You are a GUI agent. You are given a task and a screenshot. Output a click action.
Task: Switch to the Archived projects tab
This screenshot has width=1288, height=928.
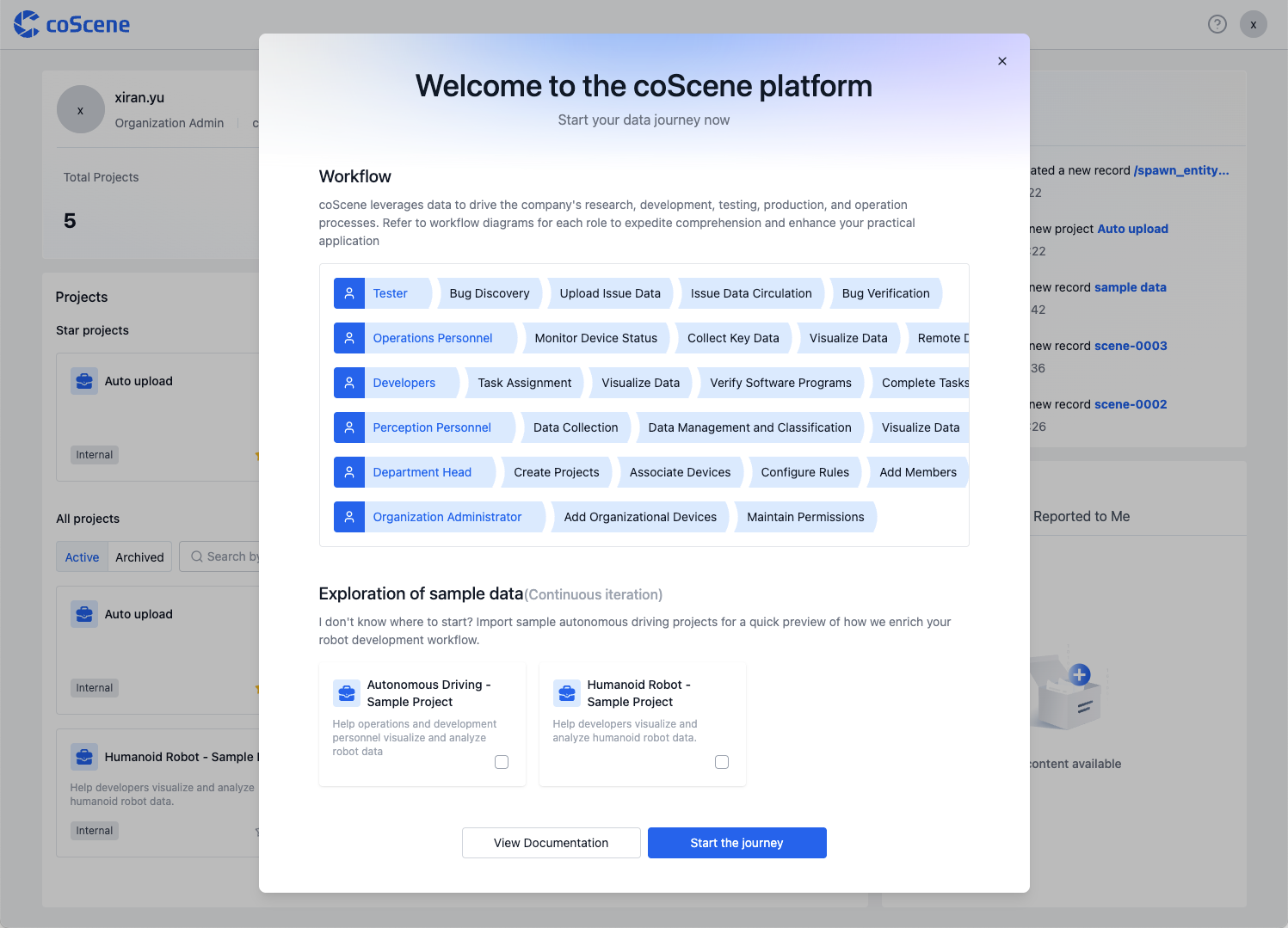tap(139, 557)
